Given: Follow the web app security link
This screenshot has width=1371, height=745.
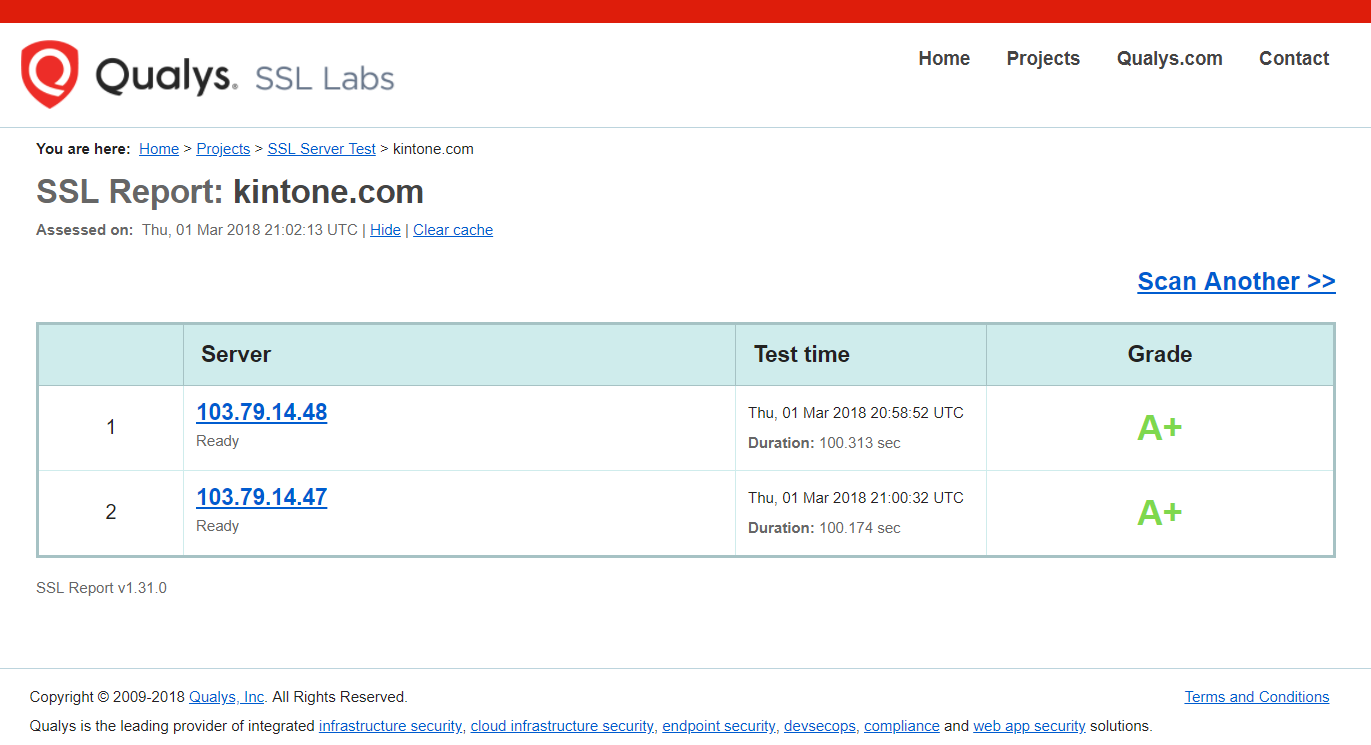Looking at the screenshot, I should pos(1029,726).
